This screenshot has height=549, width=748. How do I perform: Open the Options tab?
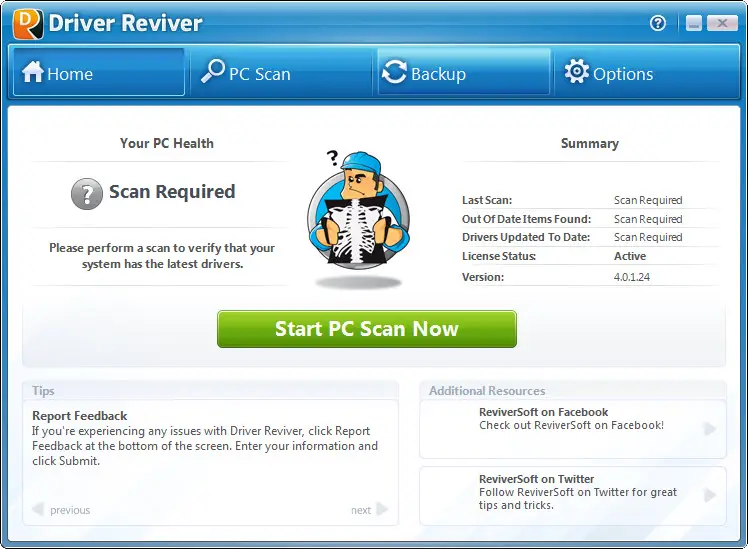coord(646,72)
